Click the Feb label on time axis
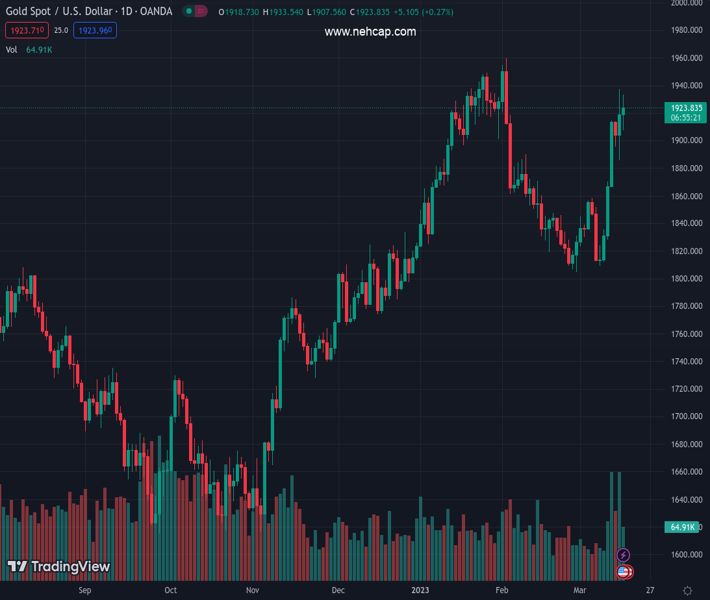The height and width of the screenshot is (600, 710). click(502, 591)
